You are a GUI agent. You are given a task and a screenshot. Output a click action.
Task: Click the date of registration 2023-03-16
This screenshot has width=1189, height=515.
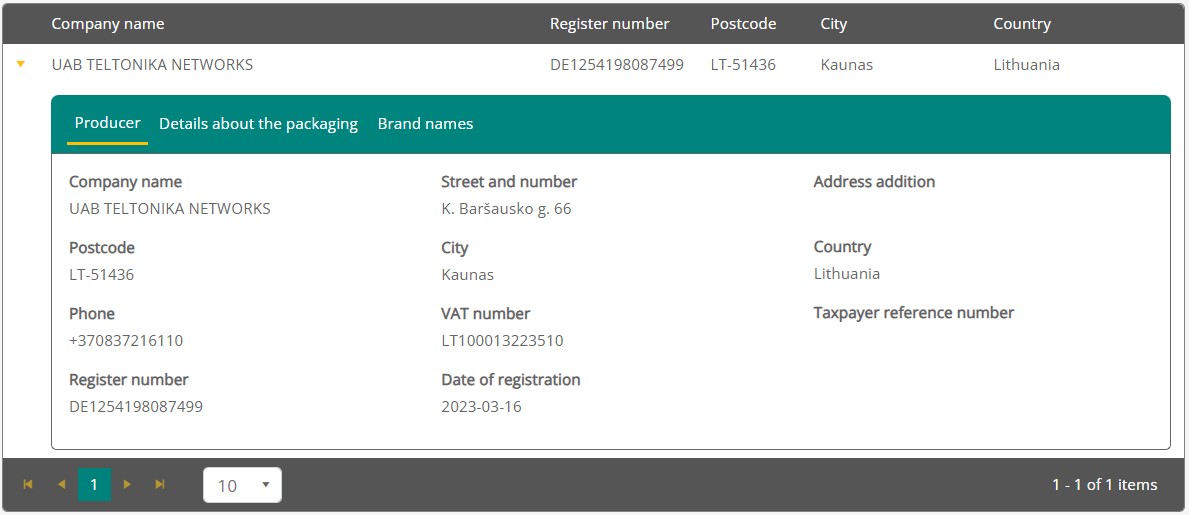click(x=481, y=407)
